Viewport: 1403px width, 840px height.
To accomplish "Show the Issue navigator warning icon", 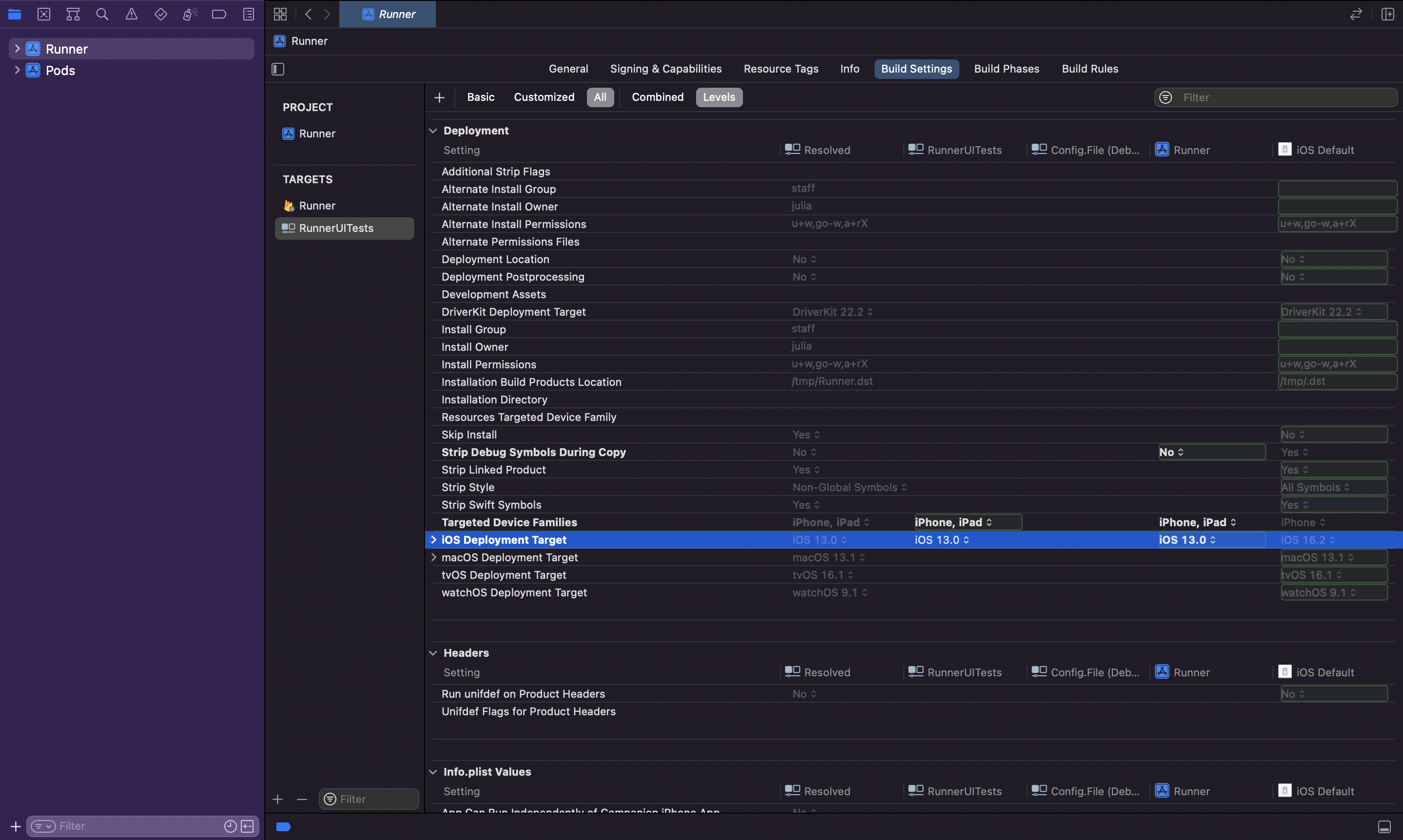I will coord(131,14).
